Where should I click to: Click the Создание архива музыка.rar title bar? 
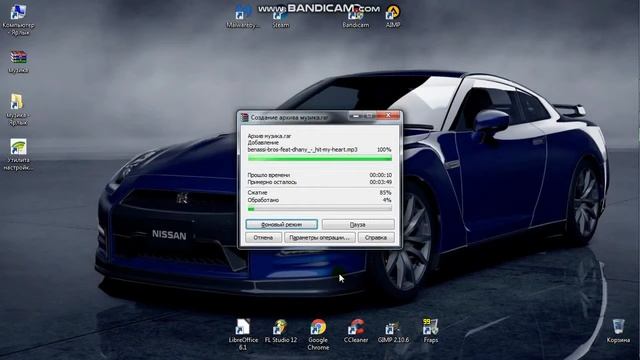[289, 118]
